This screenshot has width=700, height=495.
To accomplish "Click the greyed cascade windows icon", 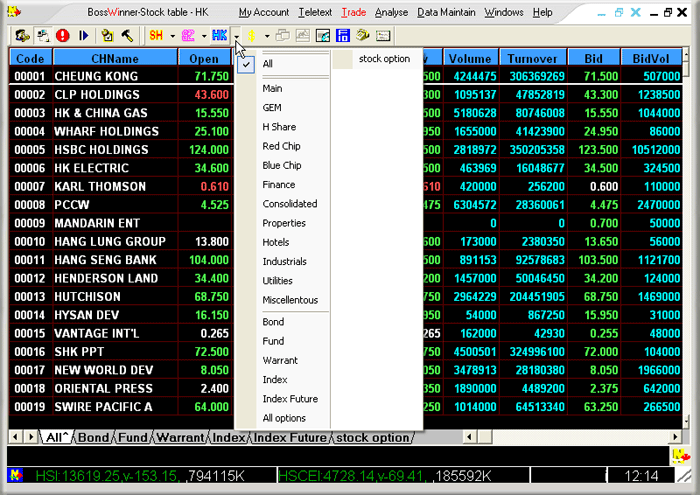I will [283, 35].
